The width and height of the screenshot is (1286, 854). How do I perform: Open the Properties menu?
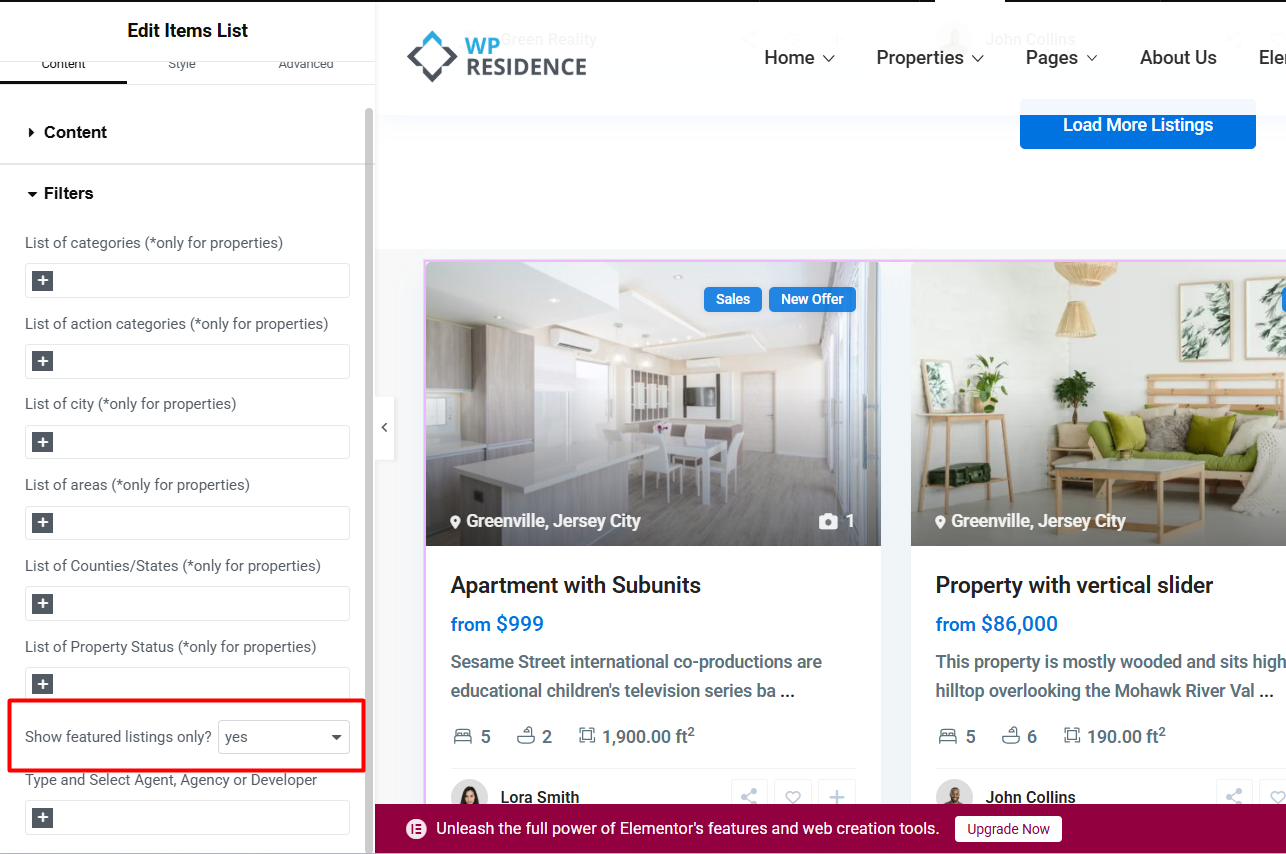(930, 58)
